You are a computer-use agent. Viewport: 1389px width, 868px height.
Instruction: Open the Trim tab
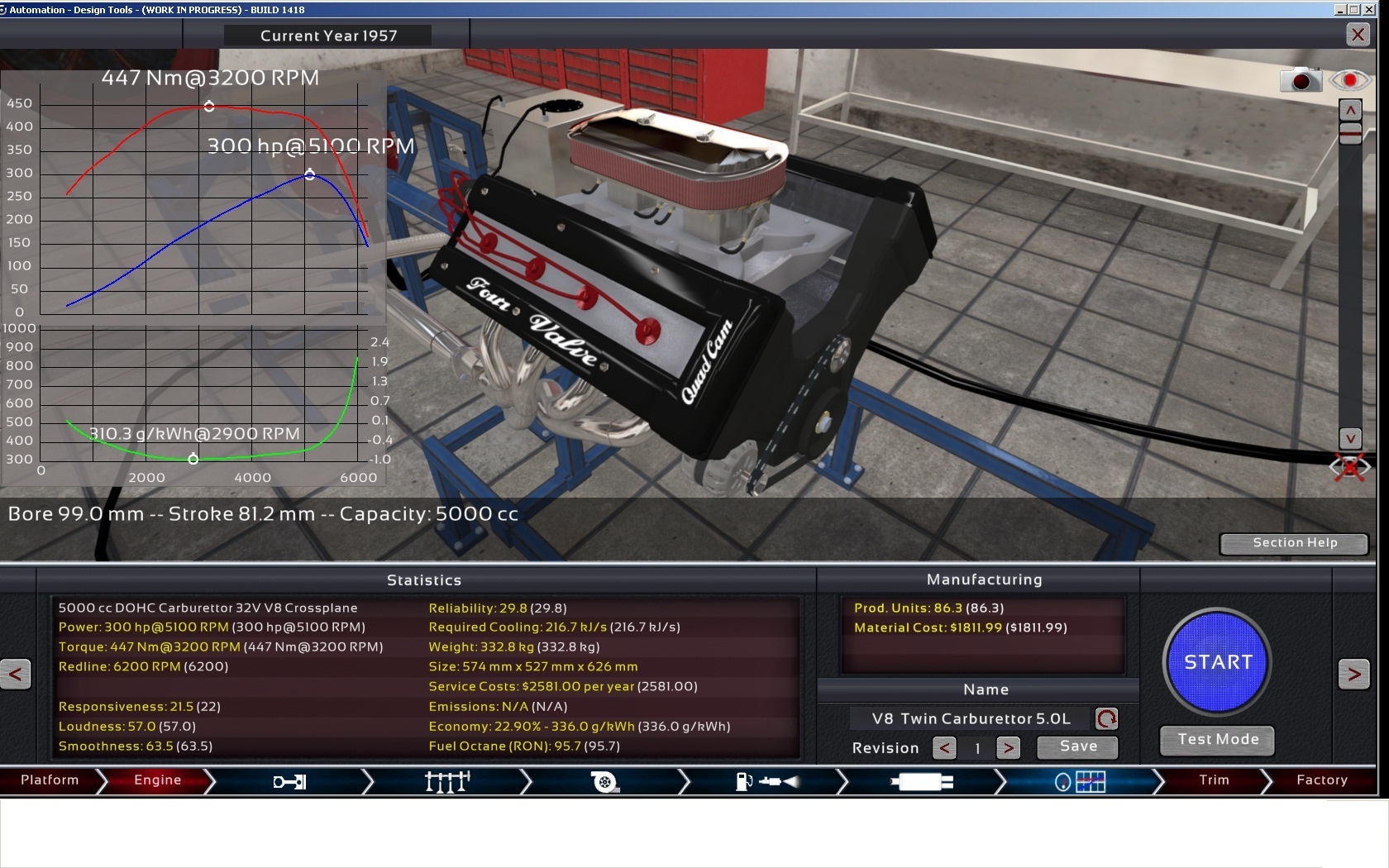pos(1214,780)
